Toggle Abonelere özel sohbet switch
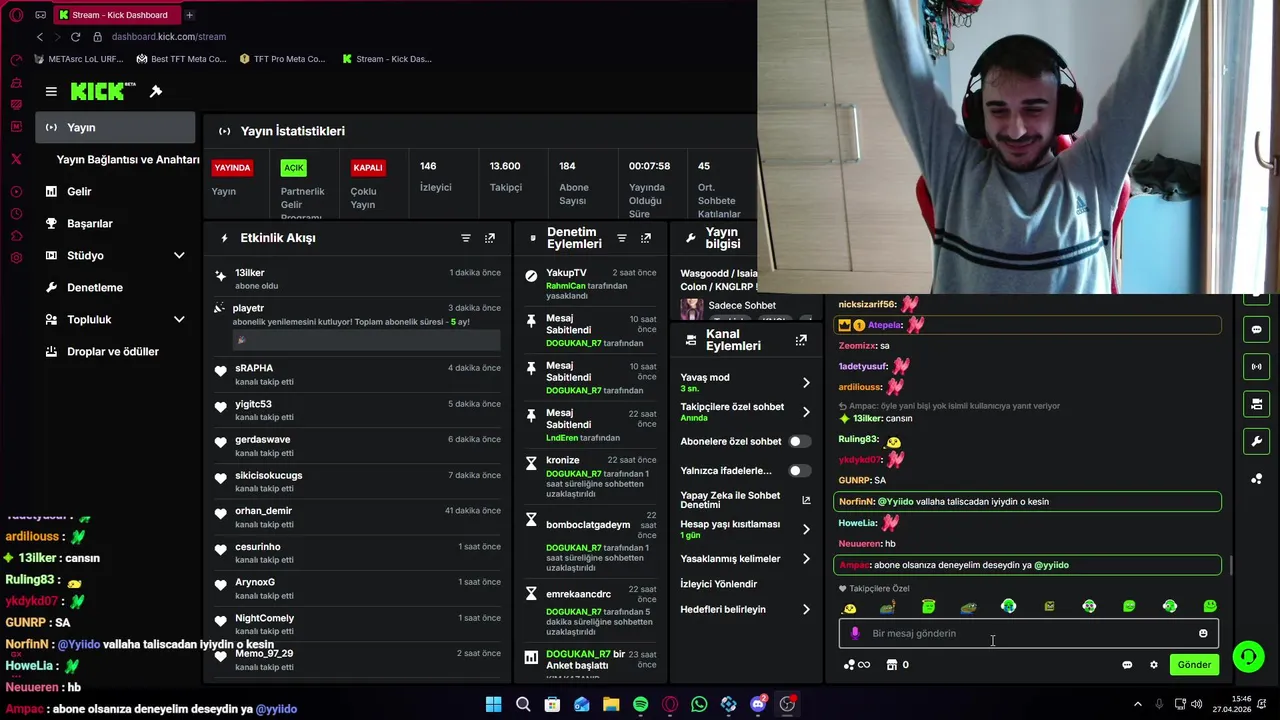 pos(799,441)
